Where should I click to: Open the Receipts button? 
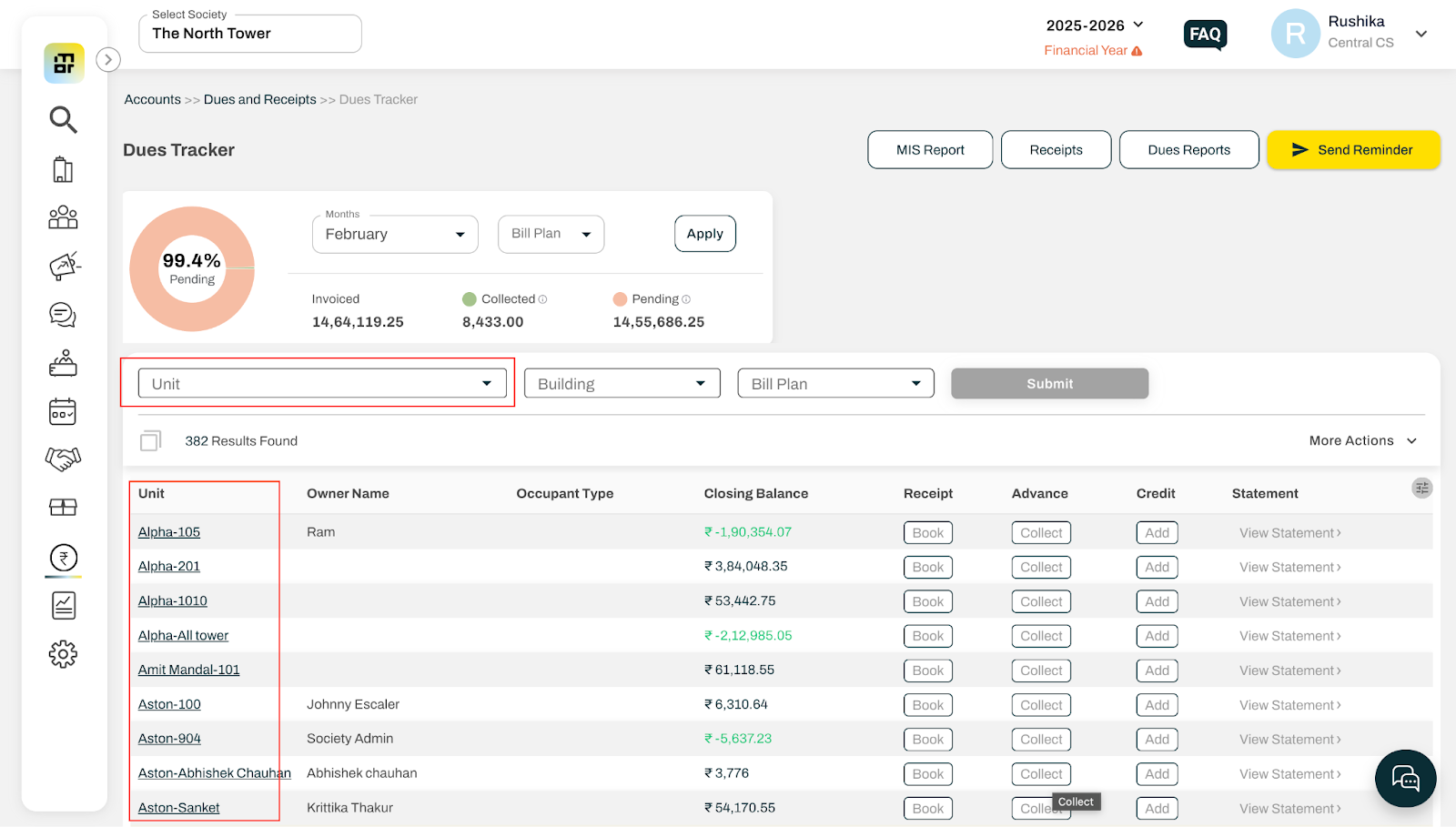1057,150
